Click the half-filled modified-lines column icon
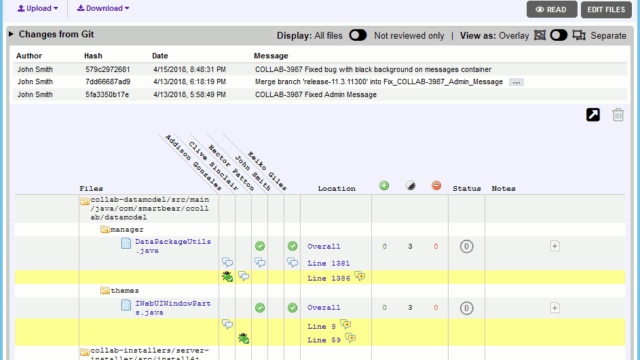 click(x=410, y=186)
